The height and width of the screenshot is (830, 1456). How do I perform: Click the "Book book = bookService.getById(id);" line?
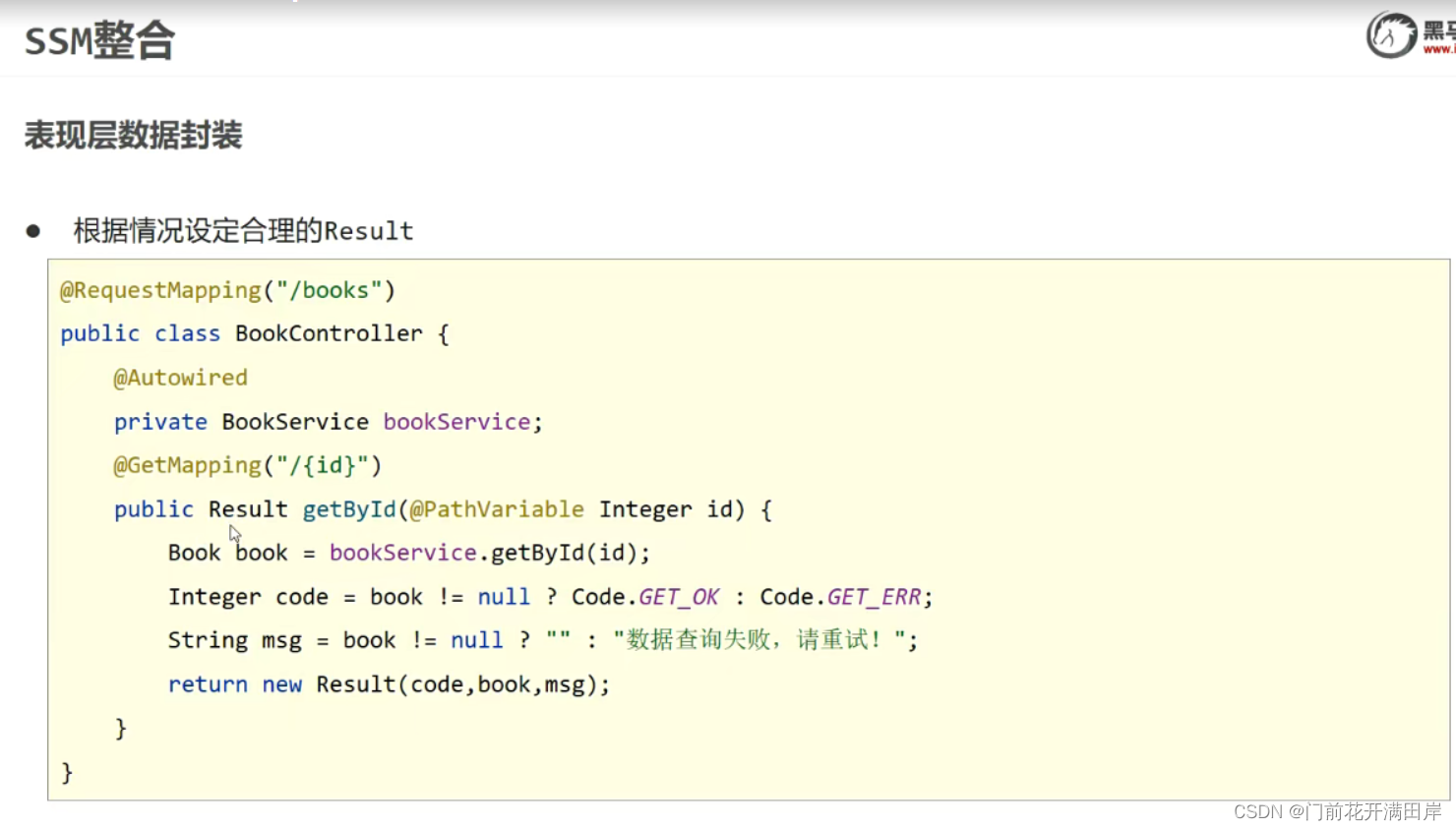(409, 553)
